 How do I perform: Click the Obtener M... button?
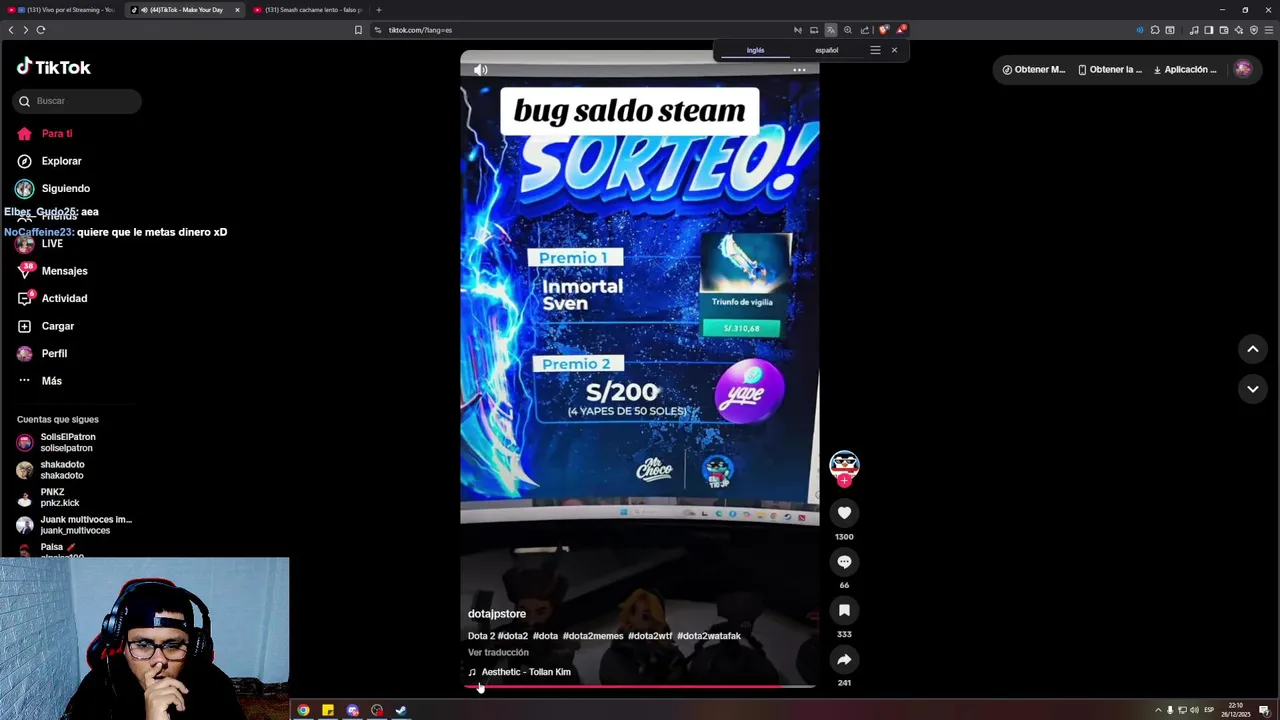click(1034, 69)
